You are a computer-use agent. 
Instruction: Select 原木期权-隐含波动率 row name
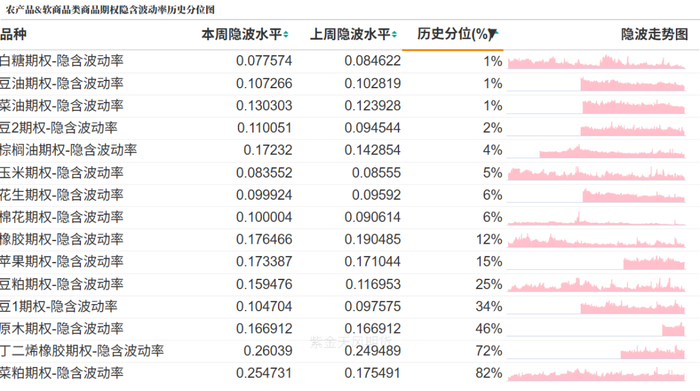tap(62, 329)
